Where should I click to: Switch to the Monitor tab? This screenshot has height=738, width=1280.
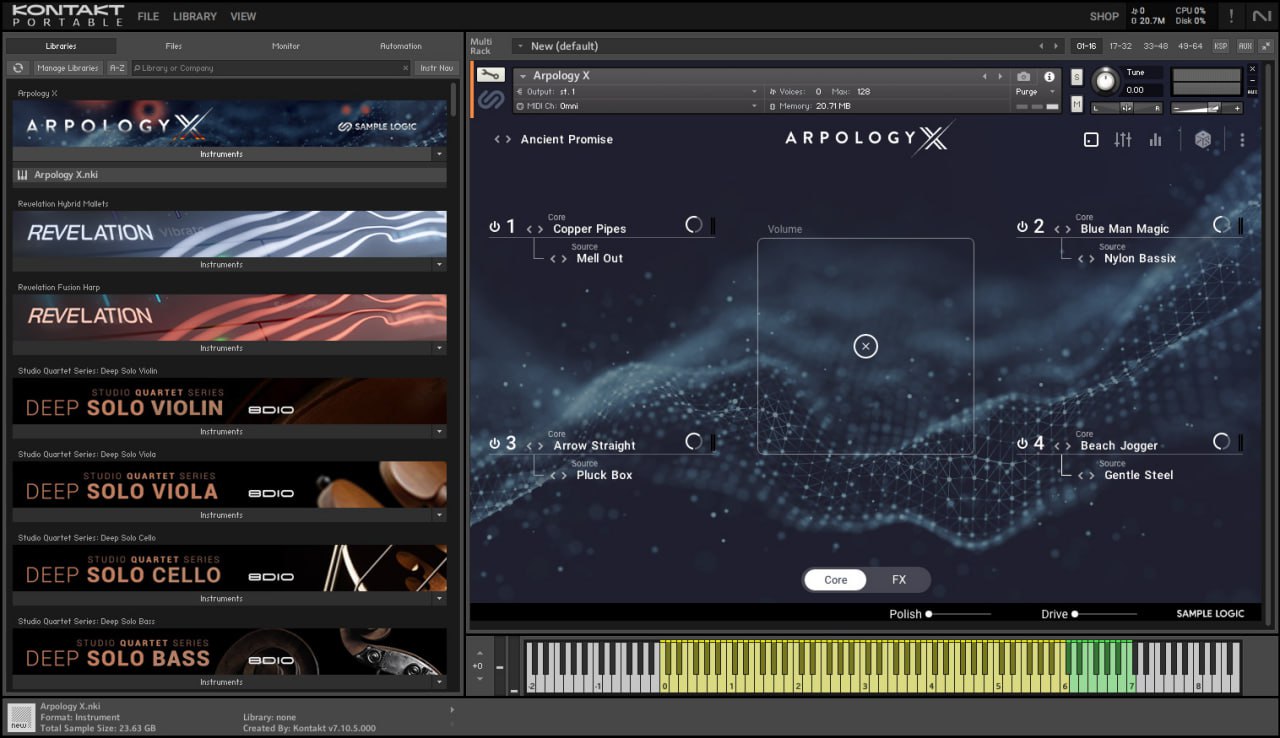(x=286, y=46)
